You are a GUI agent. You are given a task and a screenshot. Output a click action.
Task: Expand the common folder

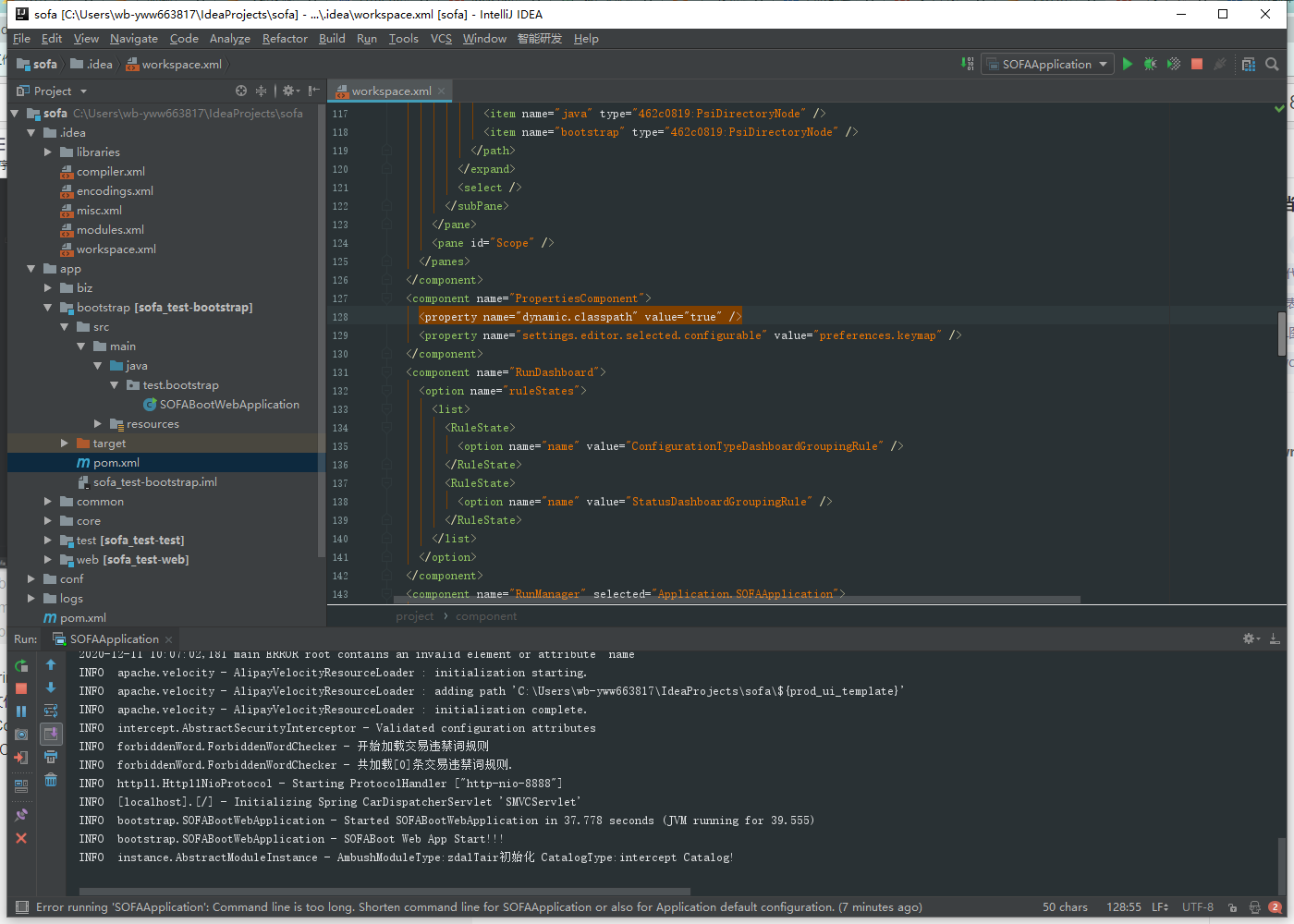(x=48, y=501)
